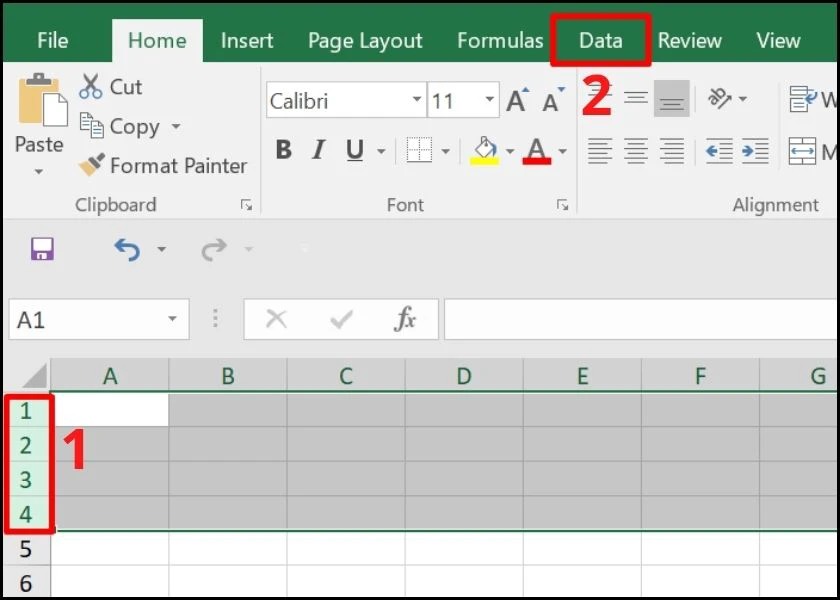Open the font color dropdown arrow
The image size is (840, 600).
tap(562, 152)
